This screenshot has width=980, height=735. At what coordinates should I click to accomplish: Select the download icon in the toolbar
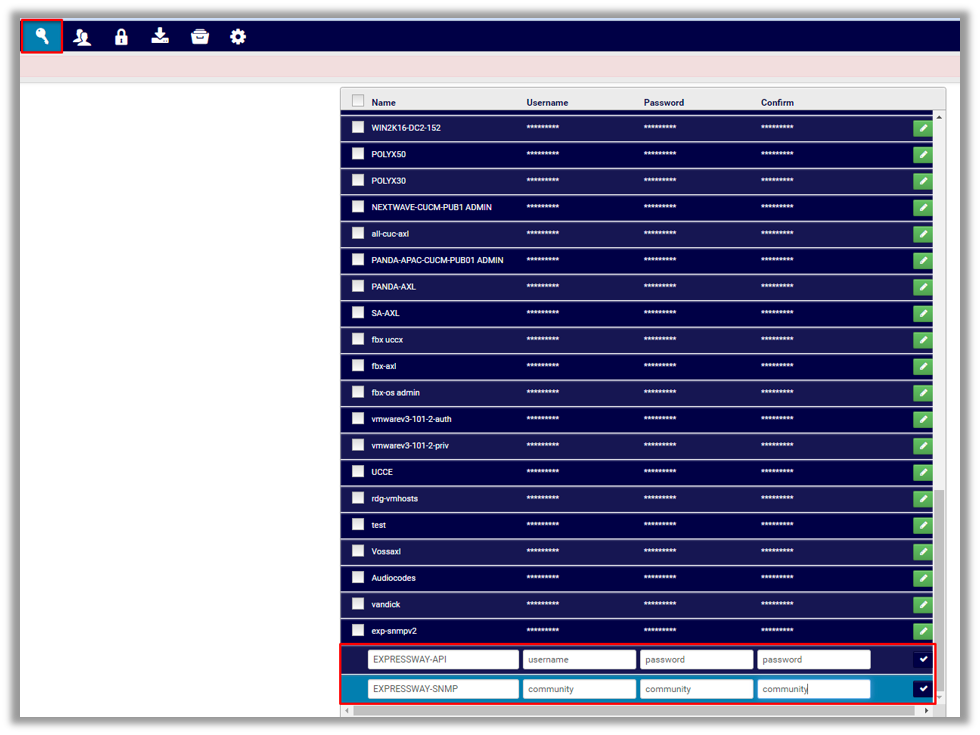(x=160, y=36)
